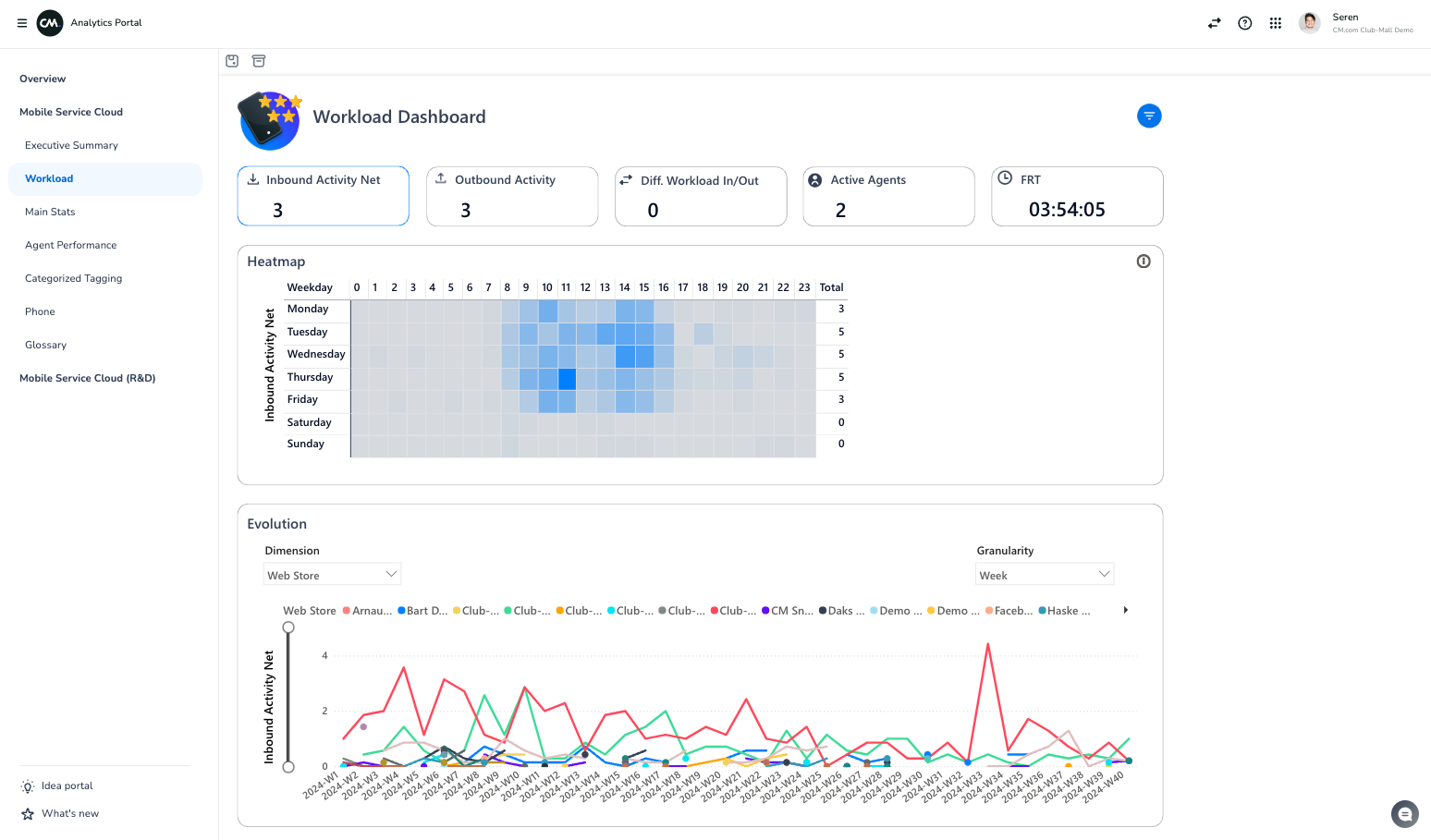Open the apps grid launcher

coord(1275,23)
